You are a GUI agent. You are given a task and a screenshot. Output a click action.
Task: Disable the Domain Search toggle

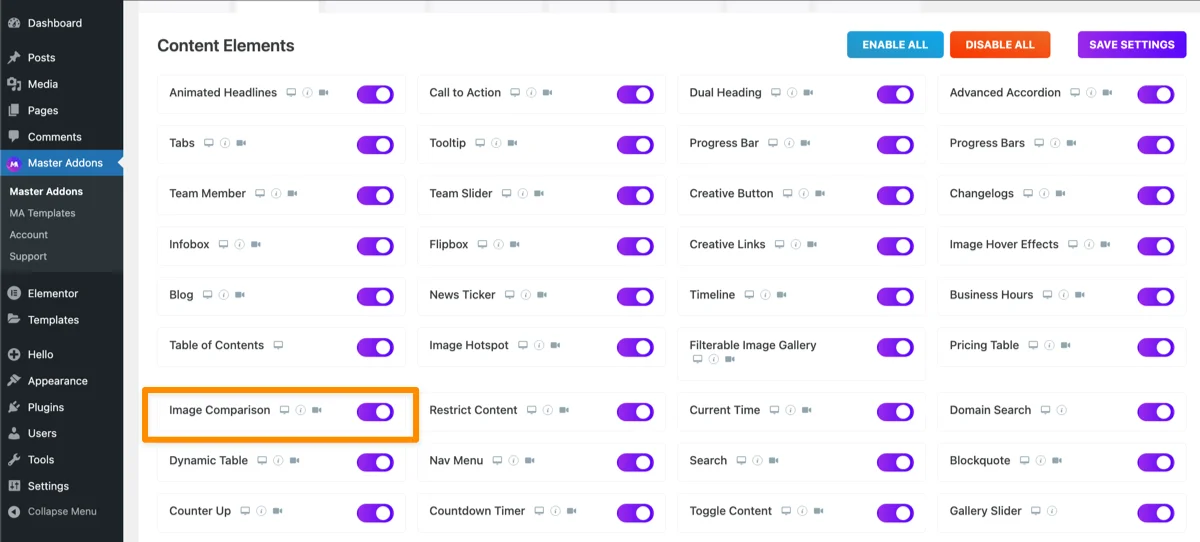pos(1156,411)
